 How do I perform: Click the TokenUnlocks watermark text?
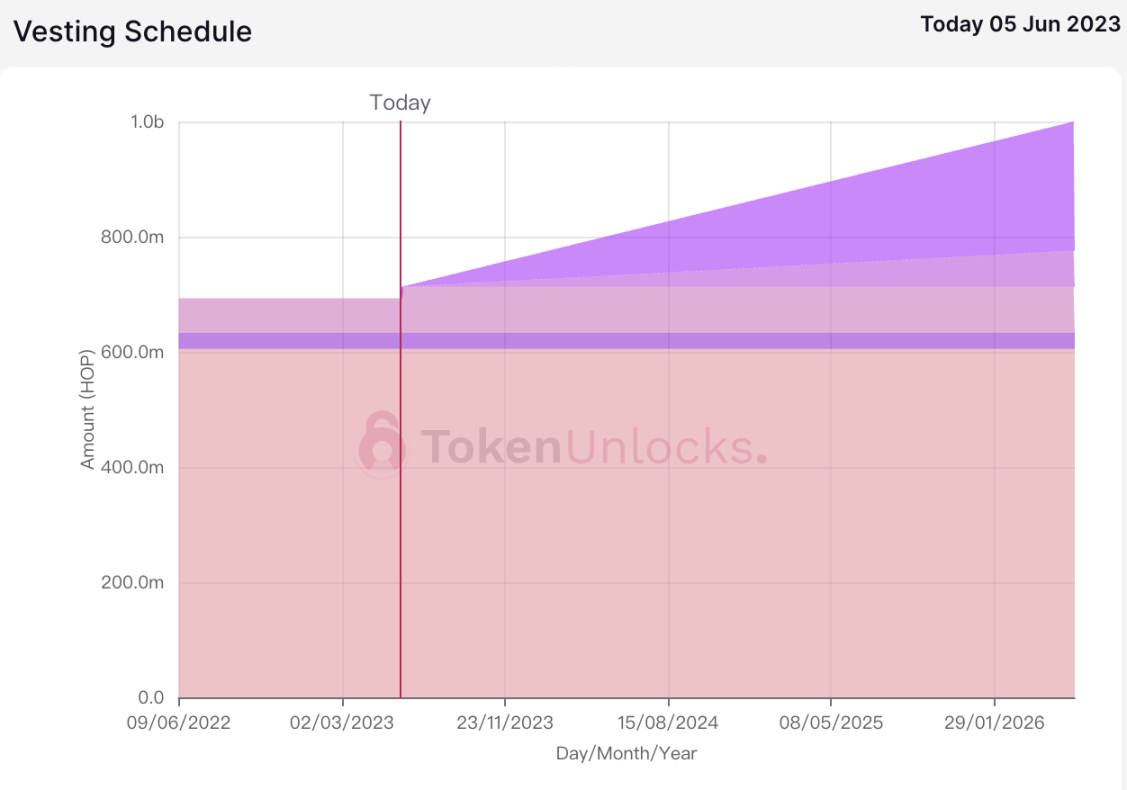[594, 446]
